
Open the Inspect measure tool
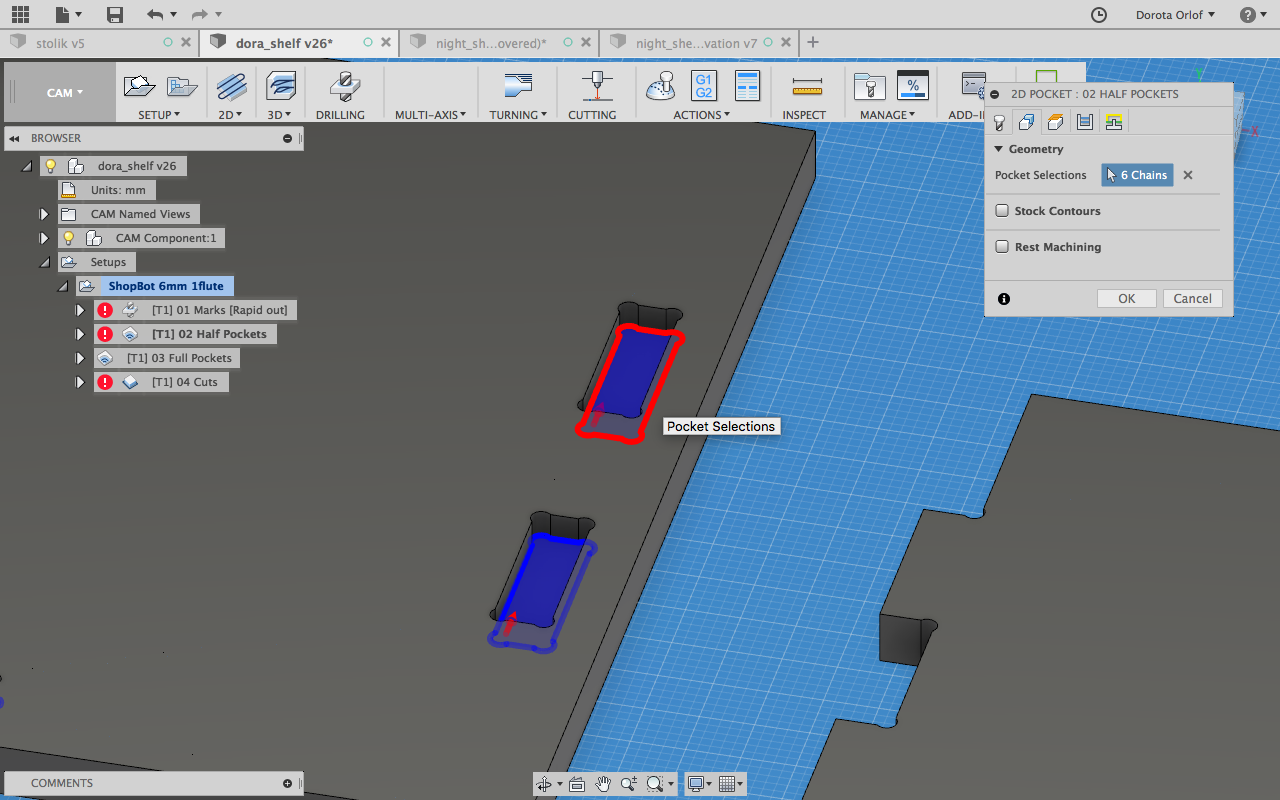(x=804, y=87)
